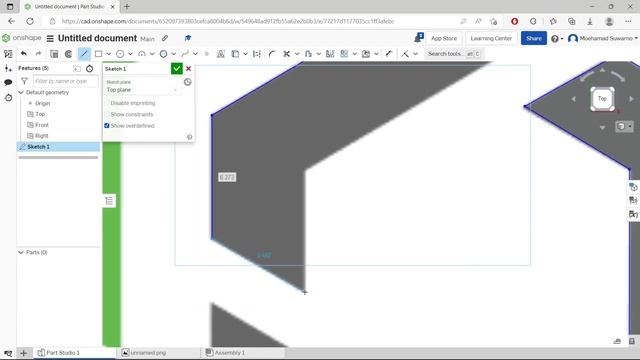Expand spline tool dropdown arrow
The height and width of the screenshot is (360, 640).
pyautogui.click(x=195, y=54)
